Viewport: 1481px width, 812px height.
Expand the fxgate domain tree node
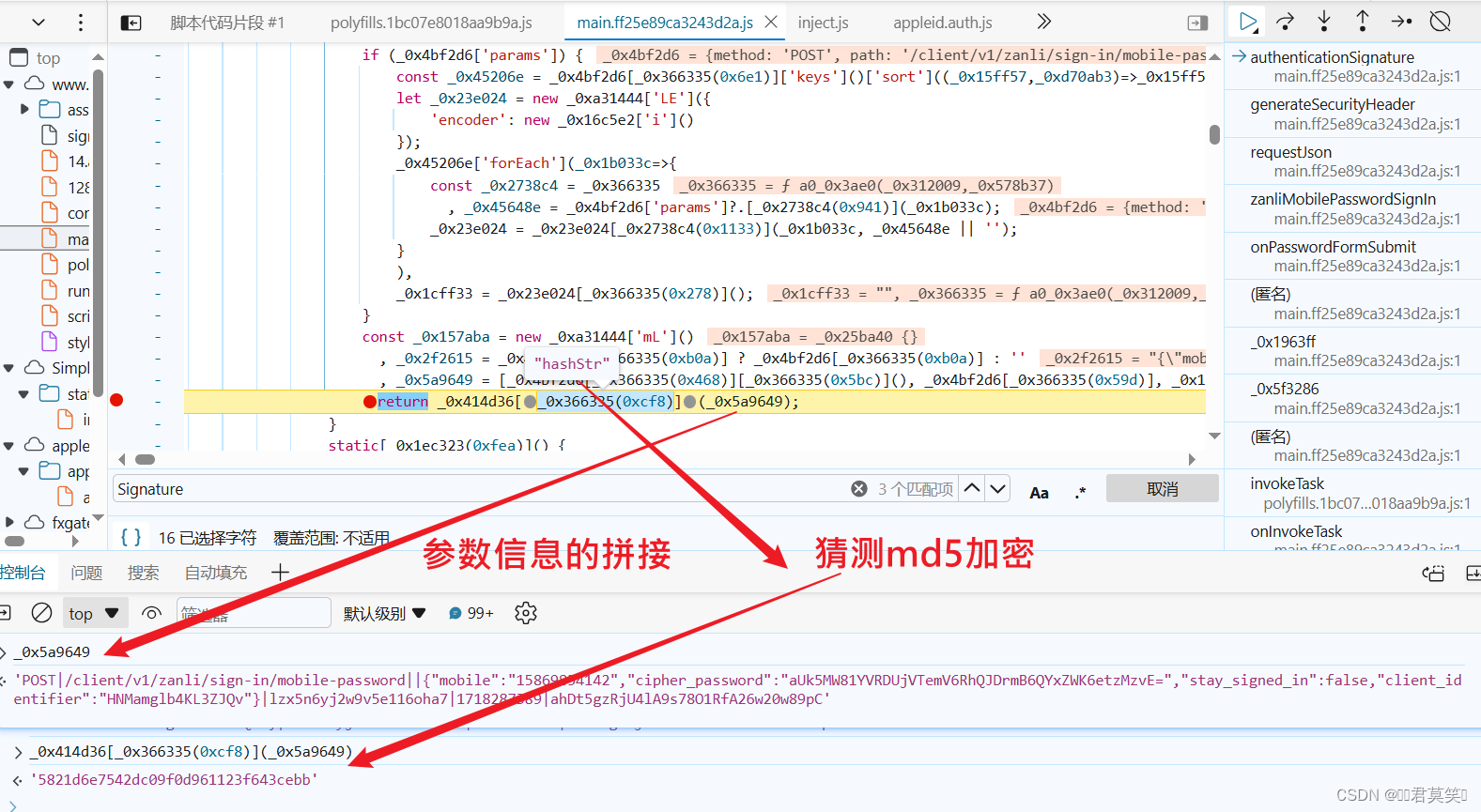pos(9,523)
